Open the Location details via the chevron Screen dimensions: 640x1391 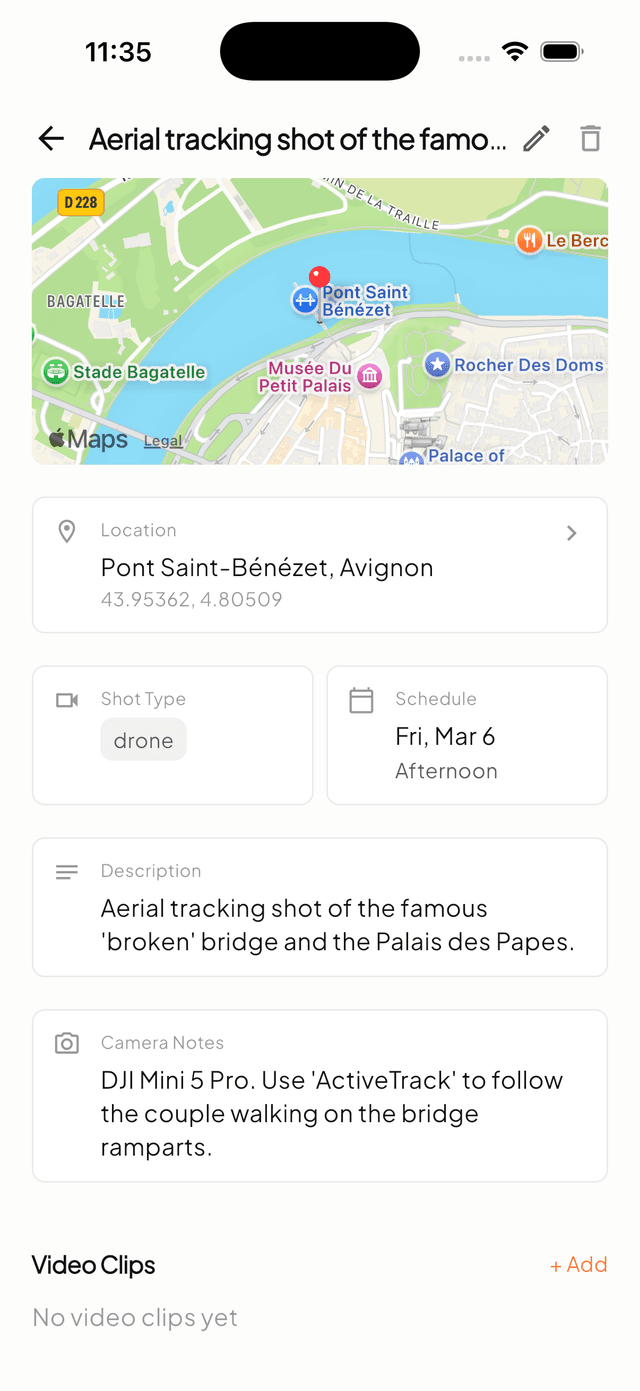click(x=572, y=533)
